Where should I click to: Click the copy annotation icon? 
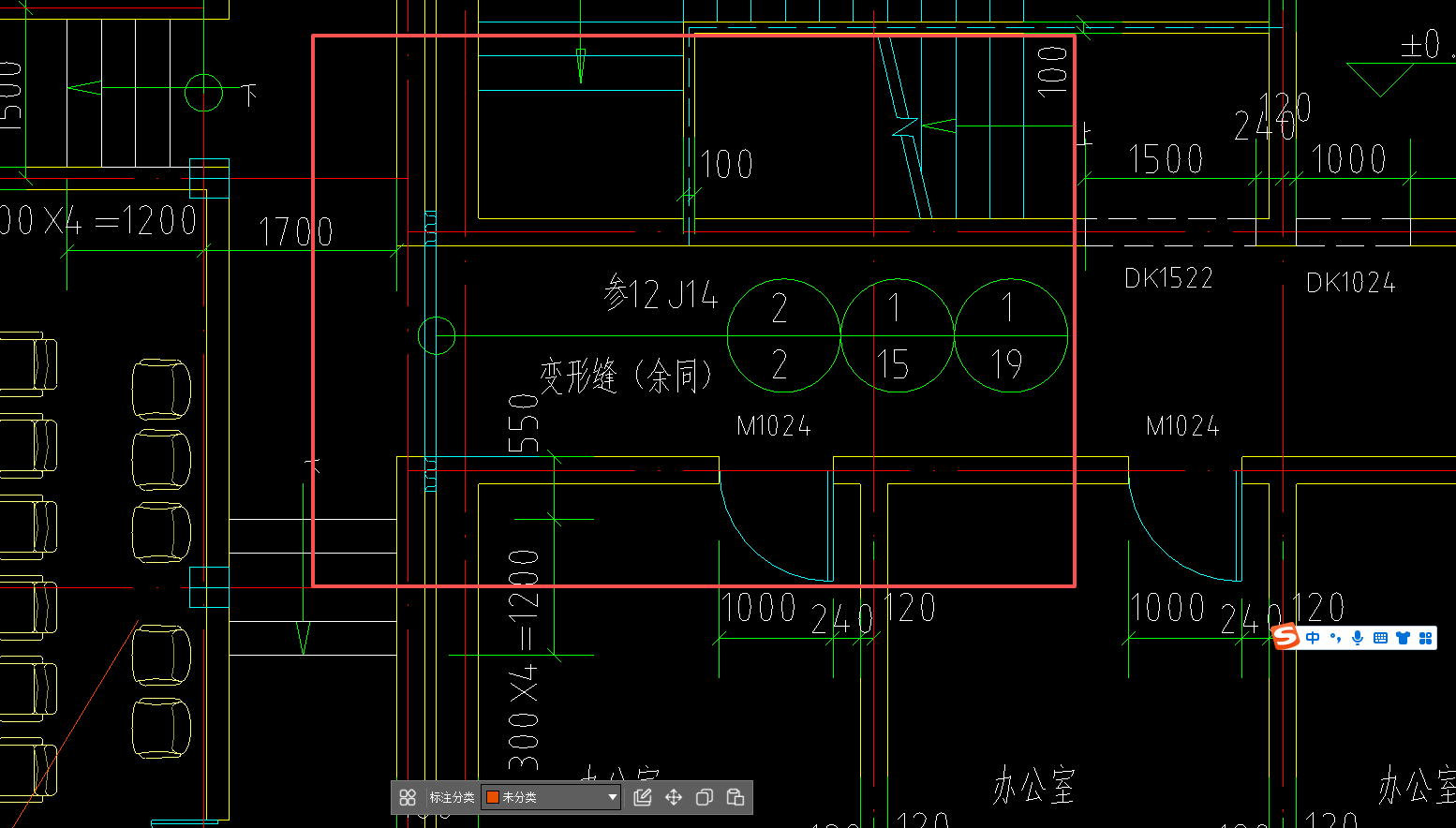point(705,797)
